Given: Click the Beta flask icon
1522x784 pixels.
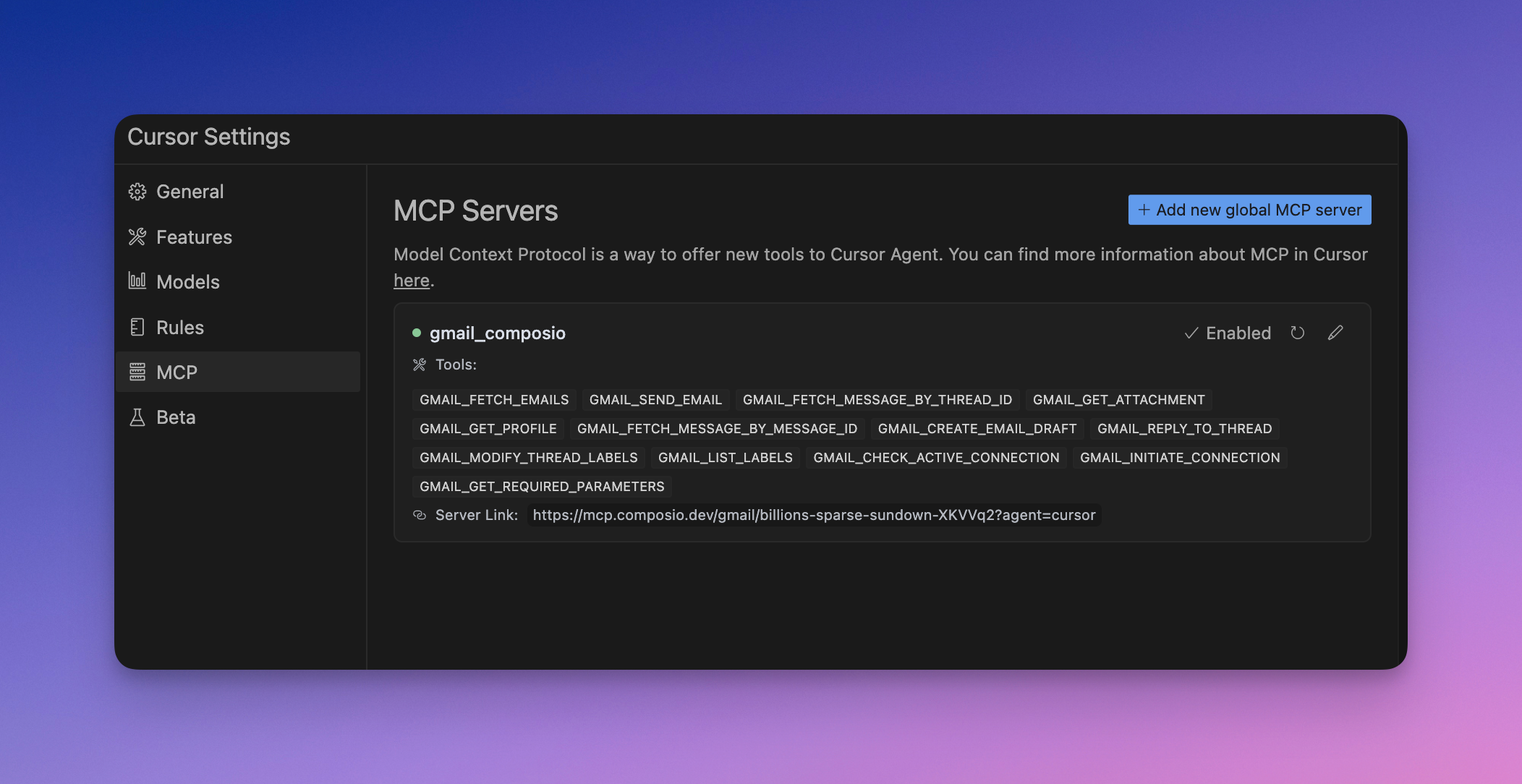Looking at the screenshot, I should (x=137, y=417).
